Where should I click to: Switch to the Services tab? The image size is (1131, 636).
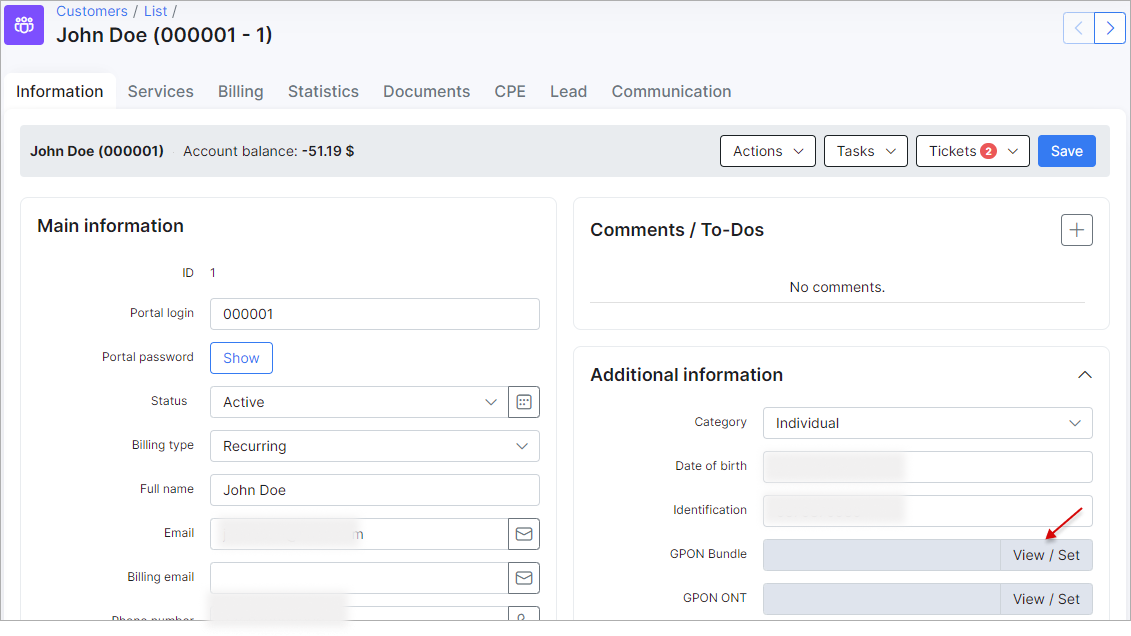(x=161, y=92)
